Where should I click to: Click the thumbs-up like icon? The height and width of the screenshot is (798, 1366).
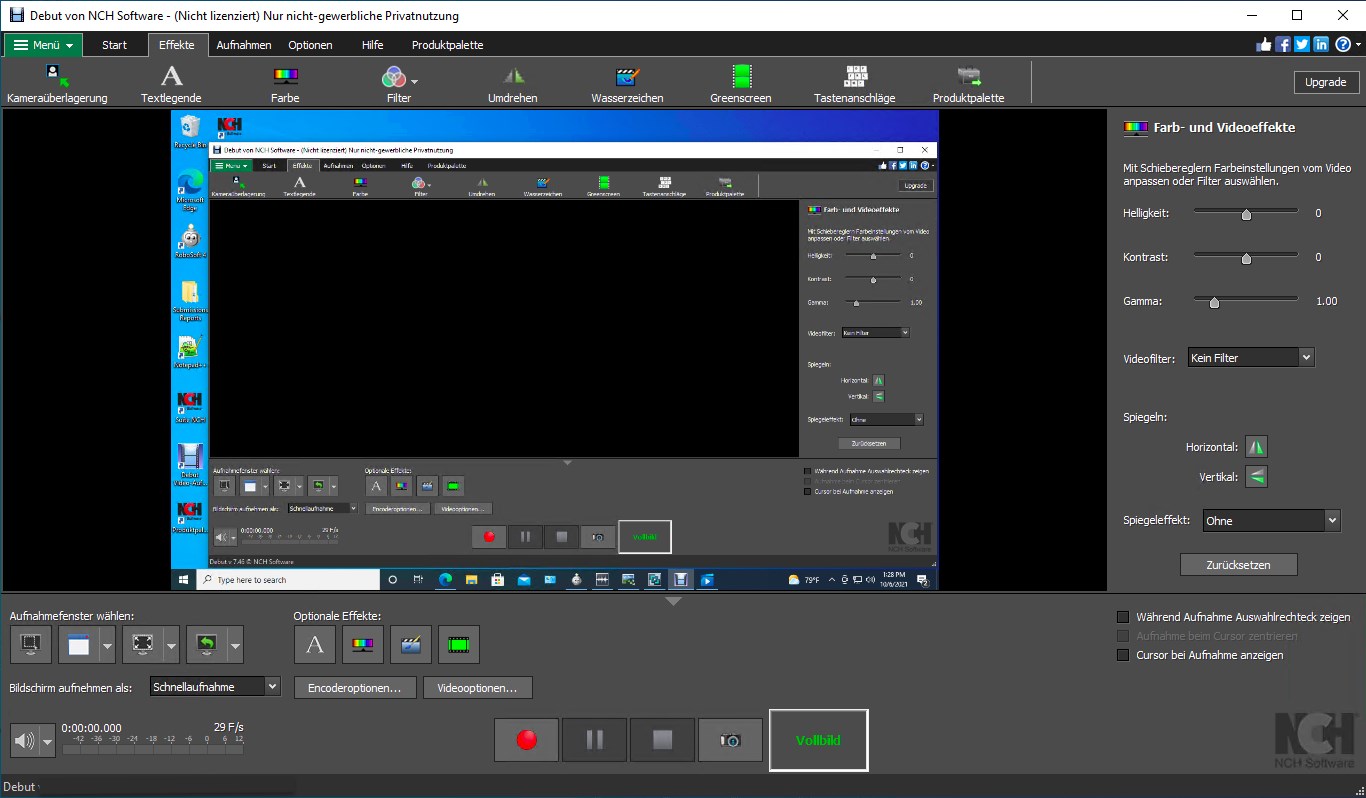pos(1264,44)
